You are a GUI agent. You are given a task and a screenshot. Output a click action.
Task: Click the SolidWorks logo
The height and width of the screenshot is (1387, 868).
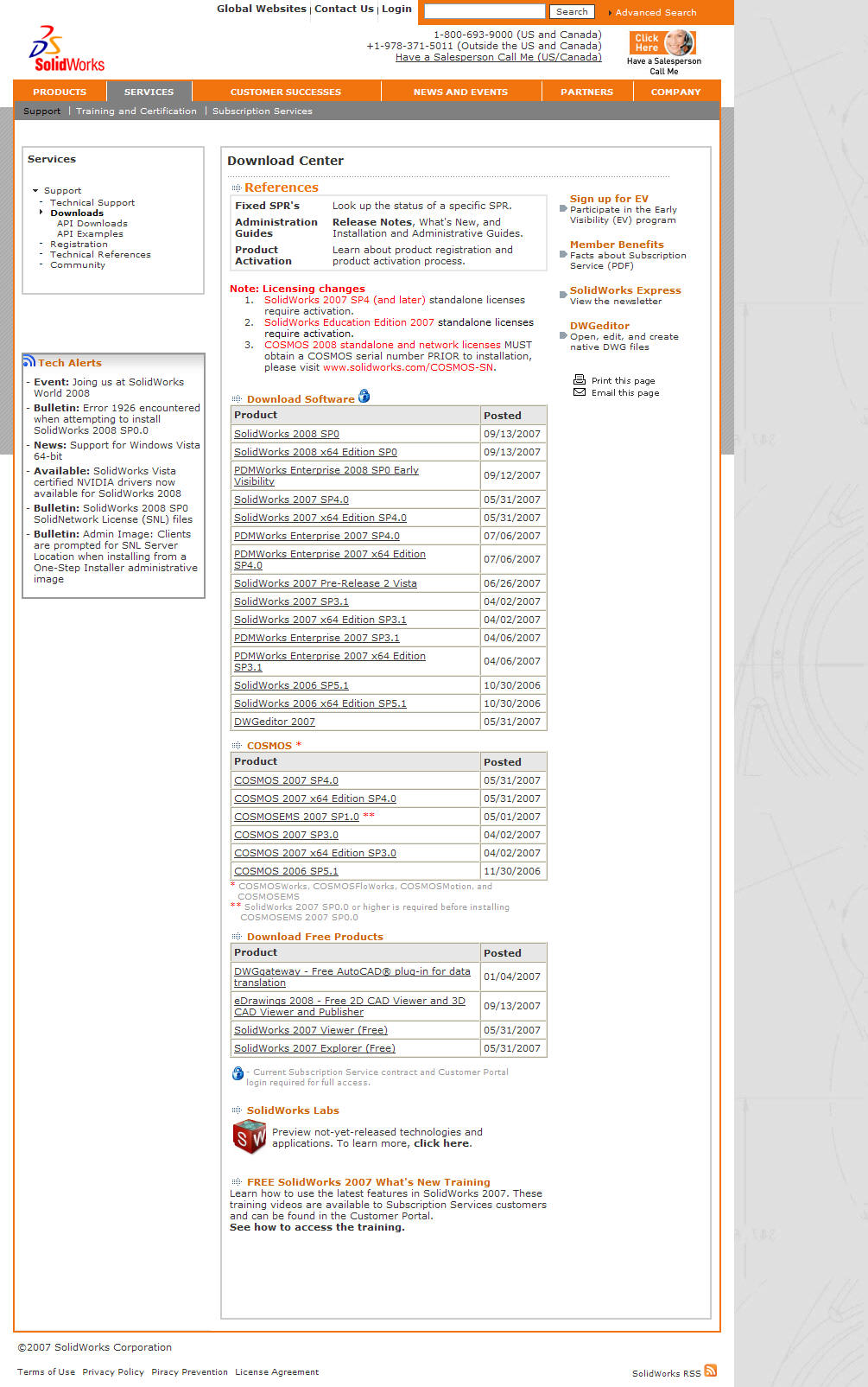(67, 48)
